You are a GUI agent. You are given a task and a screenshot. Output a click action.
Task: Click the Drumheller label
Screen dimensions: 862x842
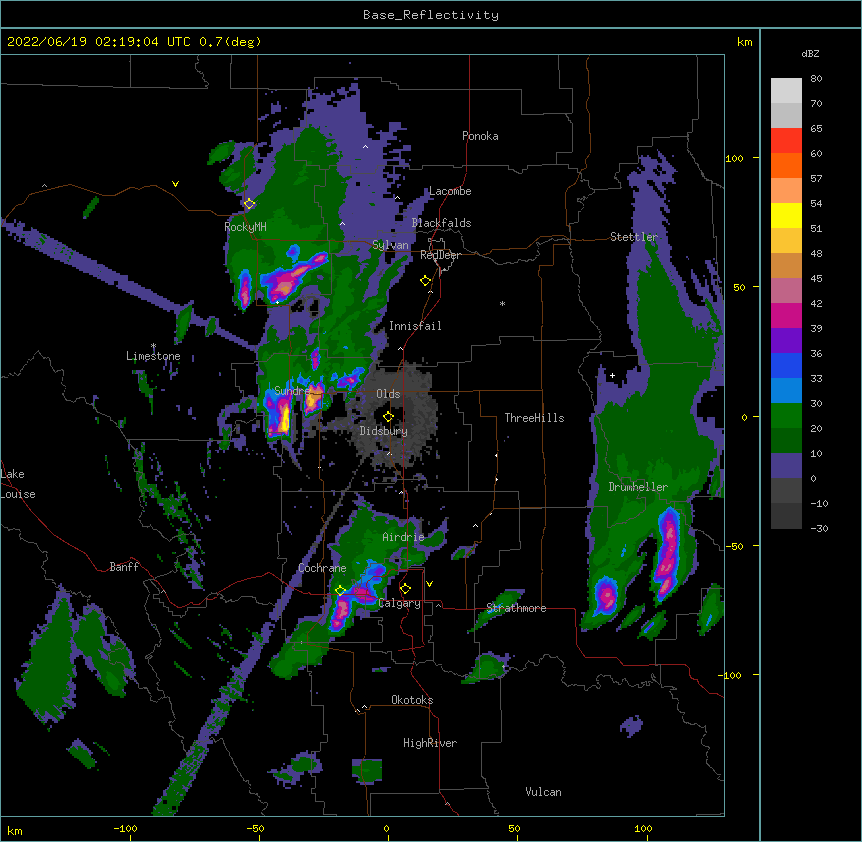pyautogui.click(x=638, y=487)
